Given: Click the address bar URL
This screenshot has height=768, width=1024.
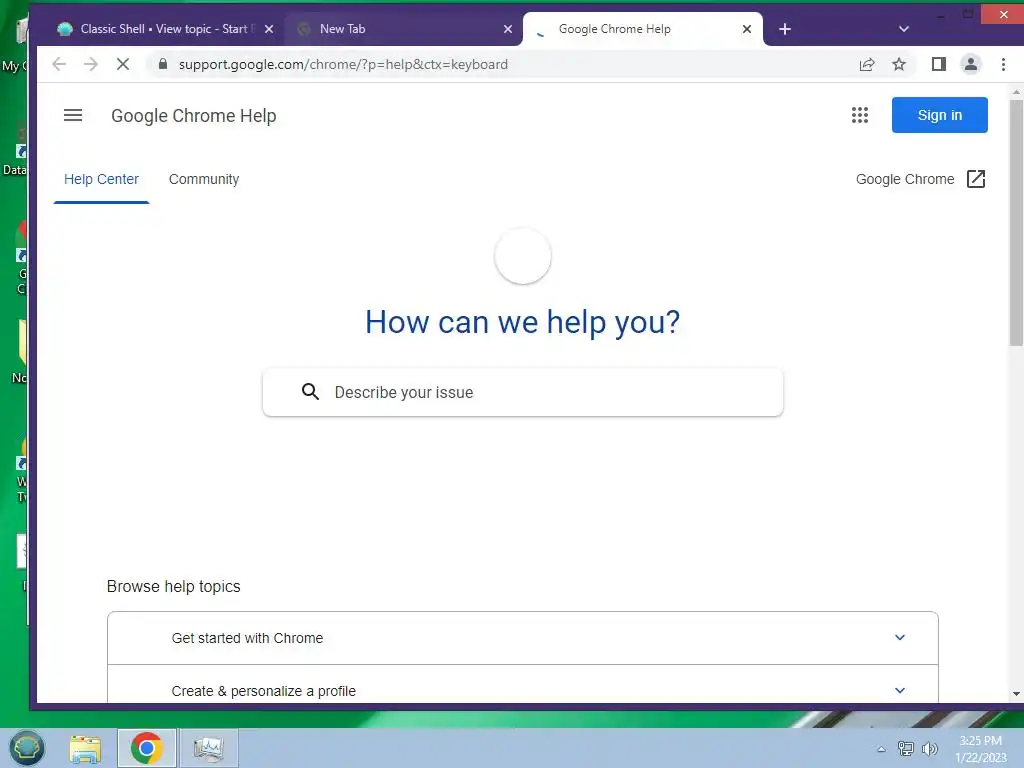Looking at the screenshot, I should [343, 64].
